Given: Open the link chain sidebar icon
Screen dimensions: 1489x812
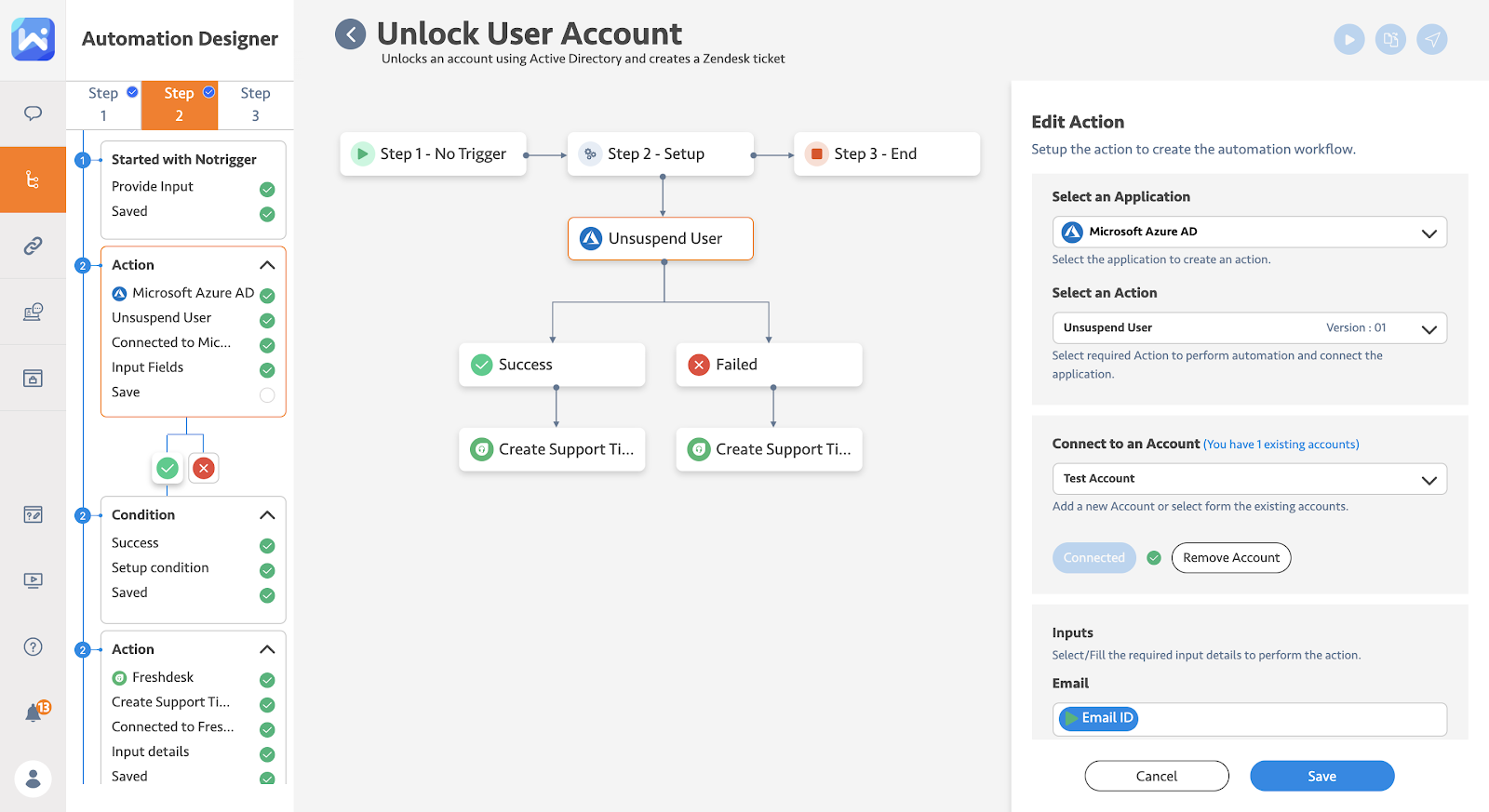Looking at the screenshot, I should (33, 246).
